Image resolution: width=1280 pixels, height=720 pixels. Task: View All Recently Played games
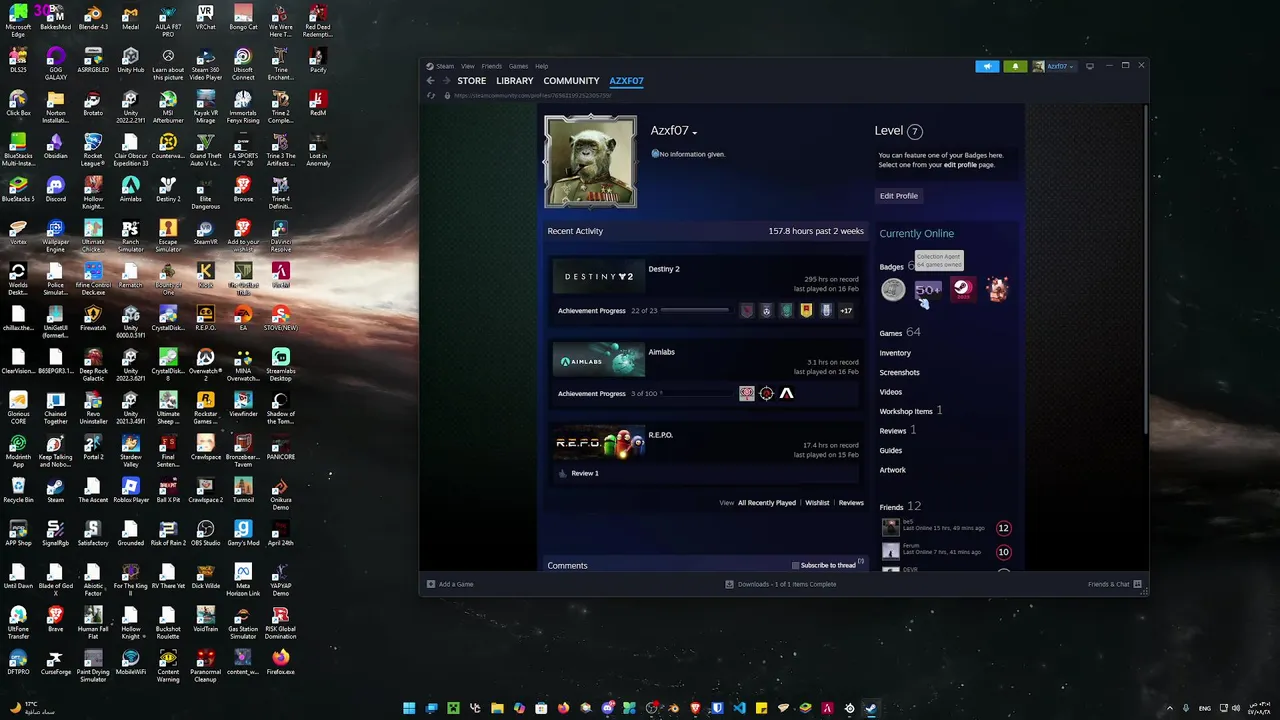(x=767, y=503)
